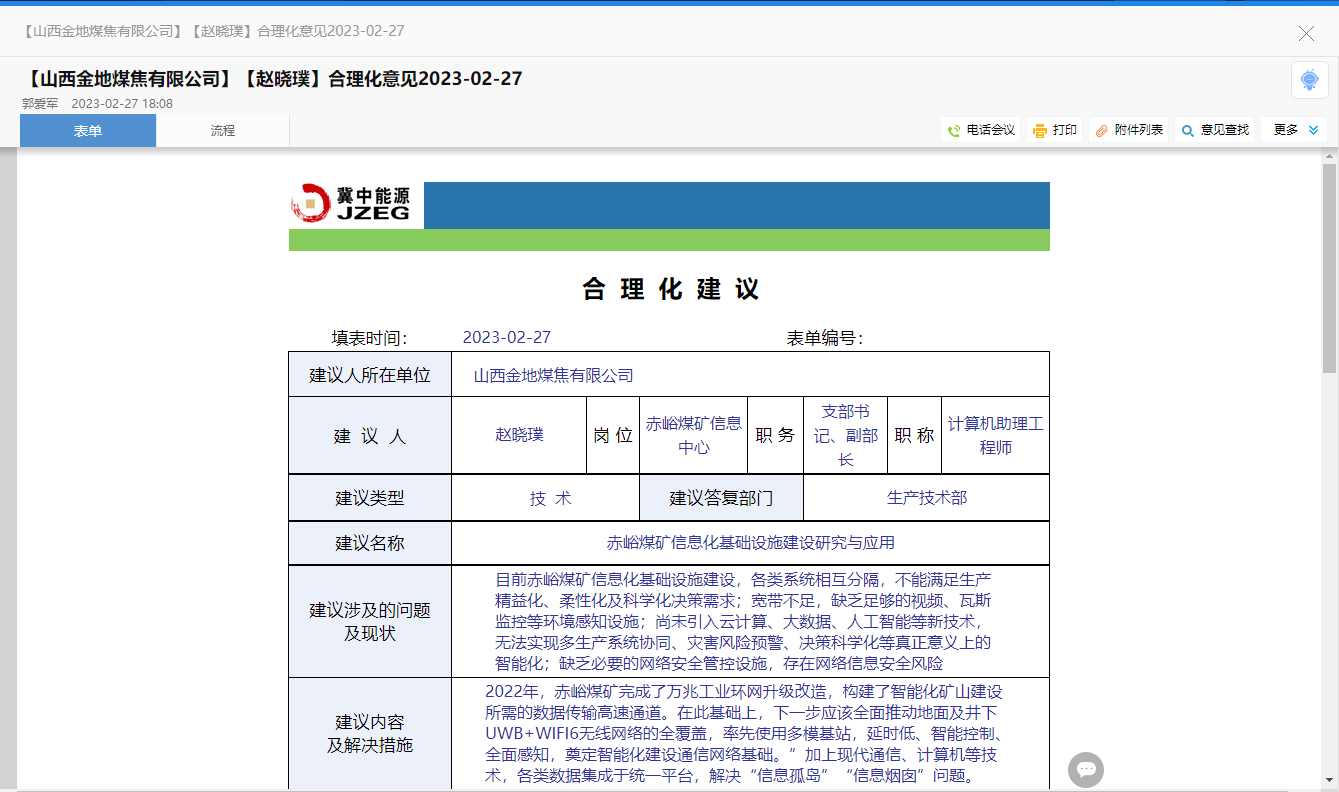Click the 生产技术部 reply department value
1339x792 pixels.
[927, 498]
